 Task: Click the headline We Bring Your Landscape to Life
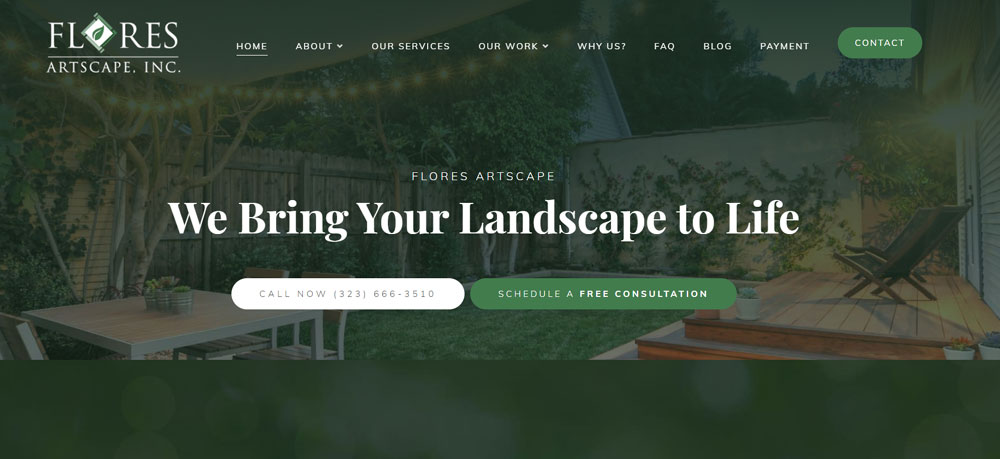point(483,217)
